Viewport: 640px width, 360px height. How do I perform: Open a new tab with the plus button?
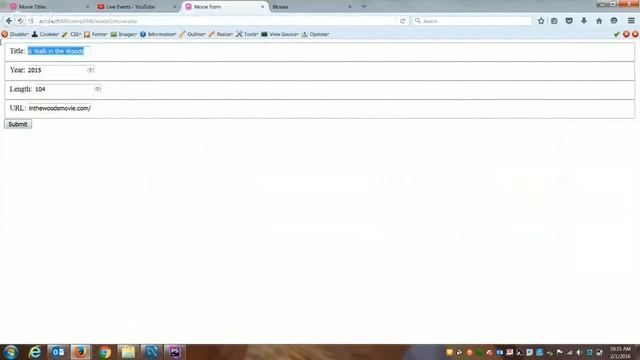pos(364,7)
